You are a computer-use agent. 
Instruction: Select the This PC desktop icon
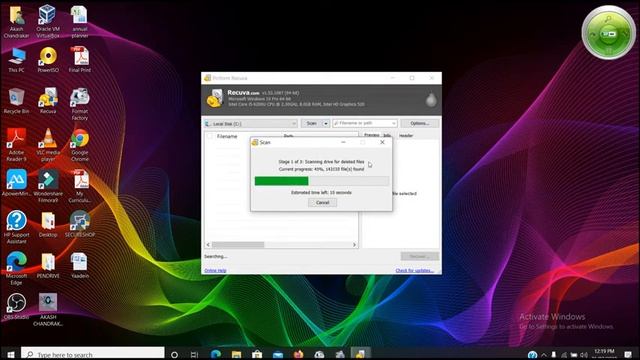coord(16,60)
